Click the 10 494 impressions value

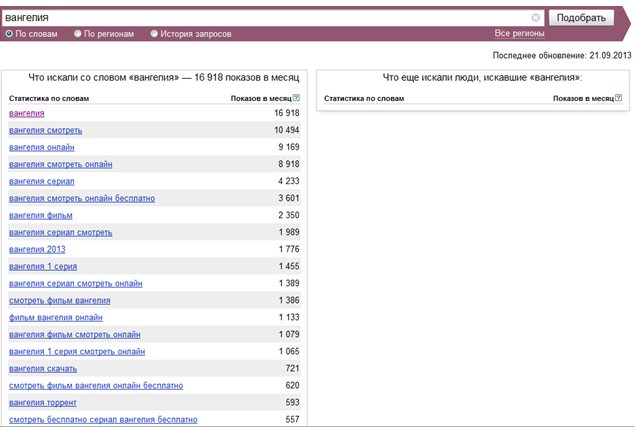coord(287,130)
